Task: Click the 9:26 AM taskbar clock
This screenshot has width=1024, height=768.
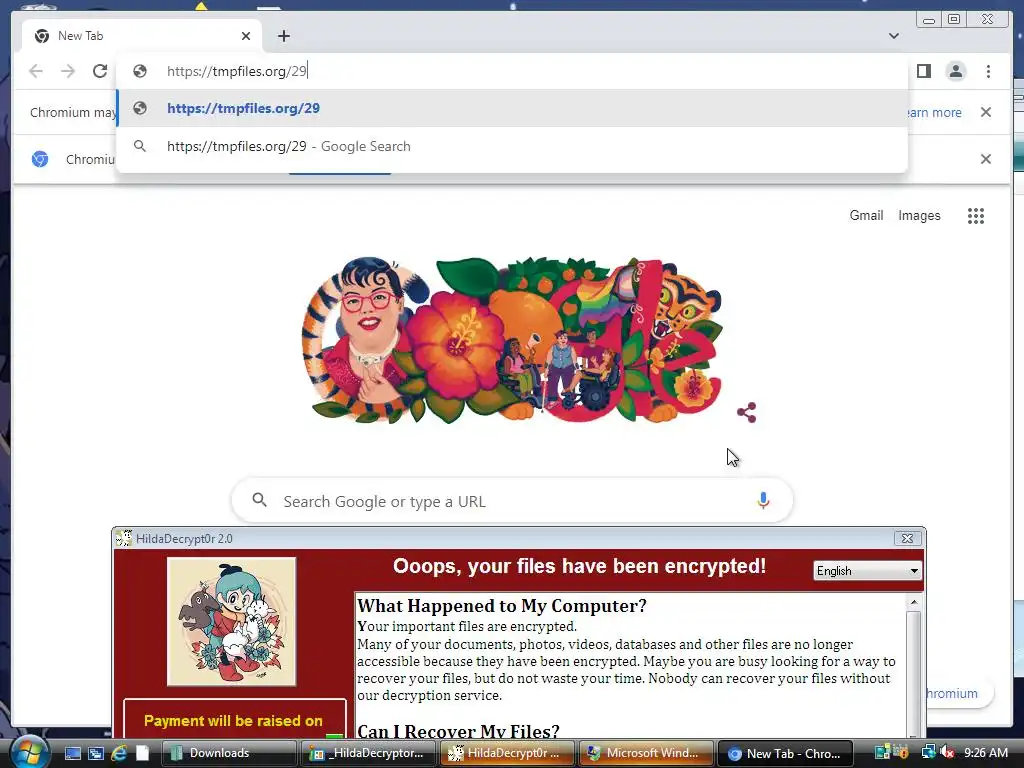Action: (x=985, y=752)
